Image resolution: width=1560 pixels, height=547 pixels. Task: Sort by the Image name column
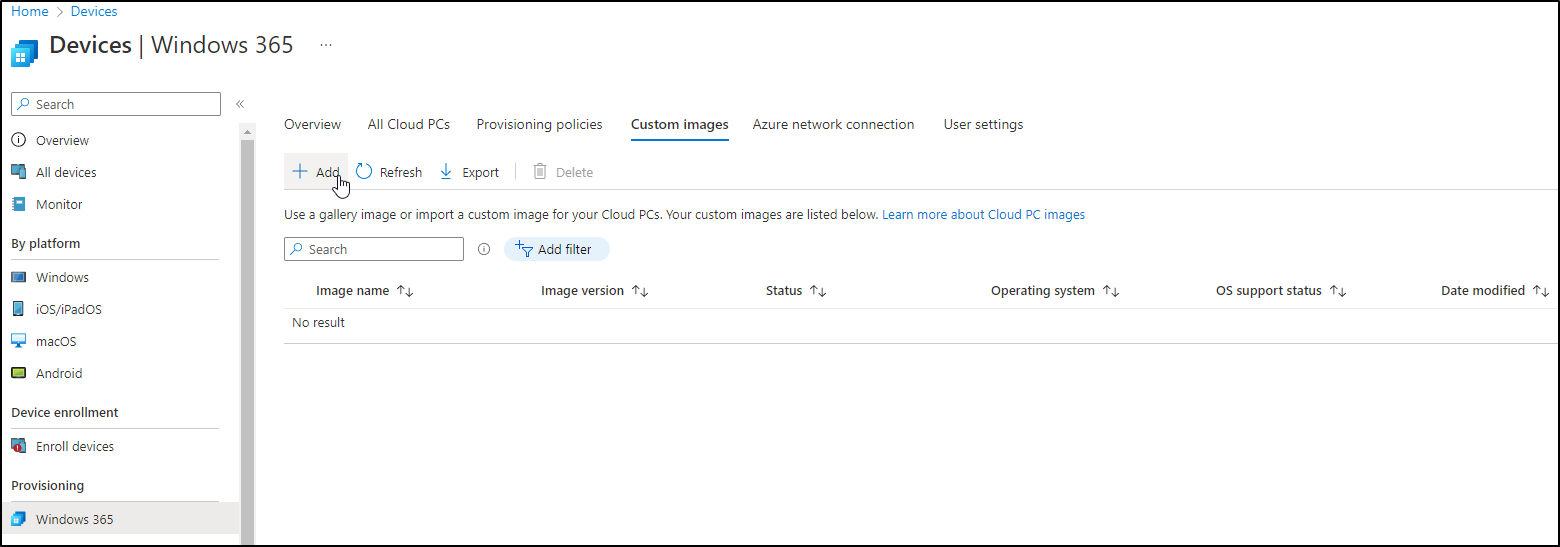[x=364, y=291]
